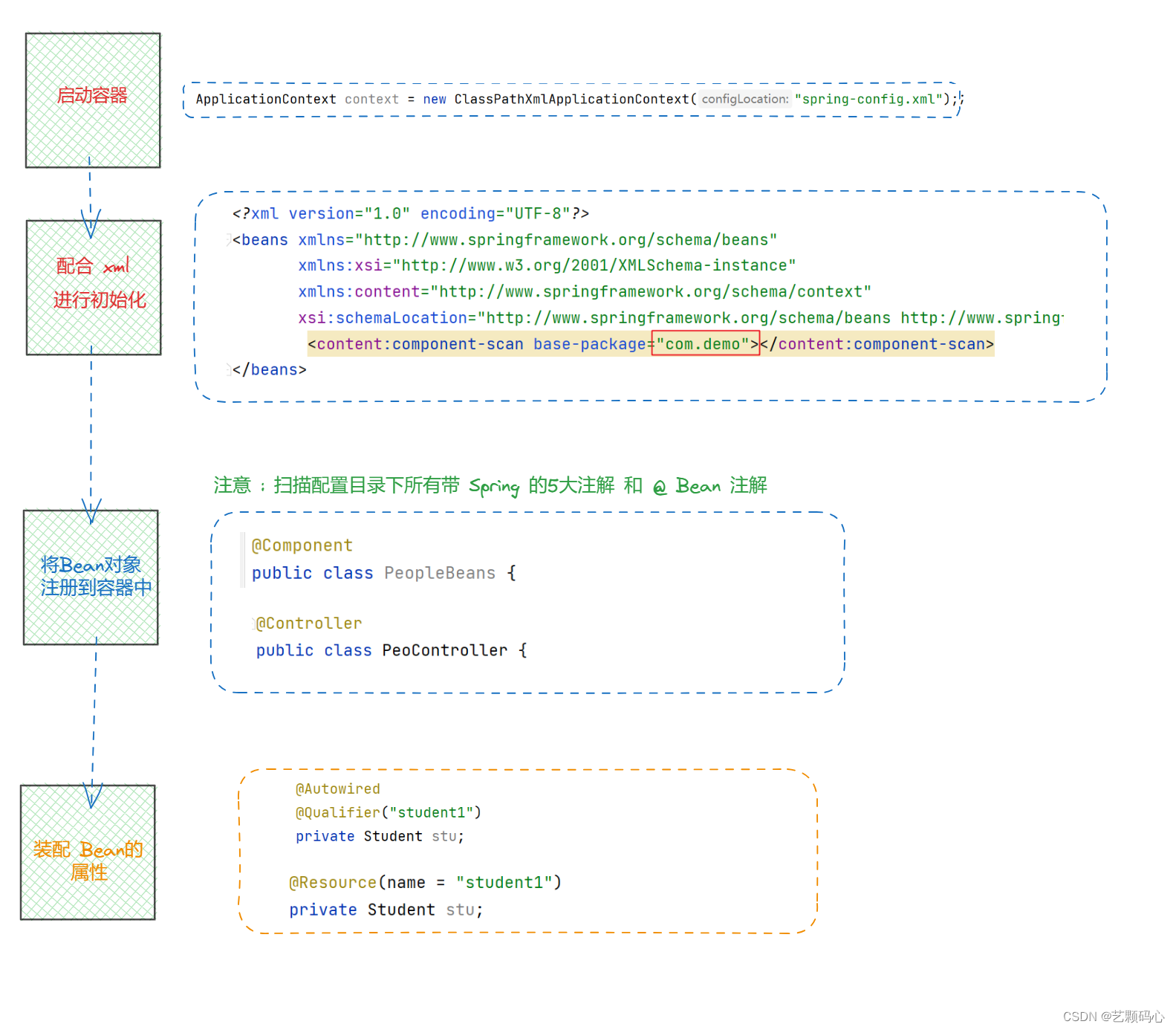
Task: Click the @Autowired annotation
Action: pyautogui.click(x=338, y=789)
